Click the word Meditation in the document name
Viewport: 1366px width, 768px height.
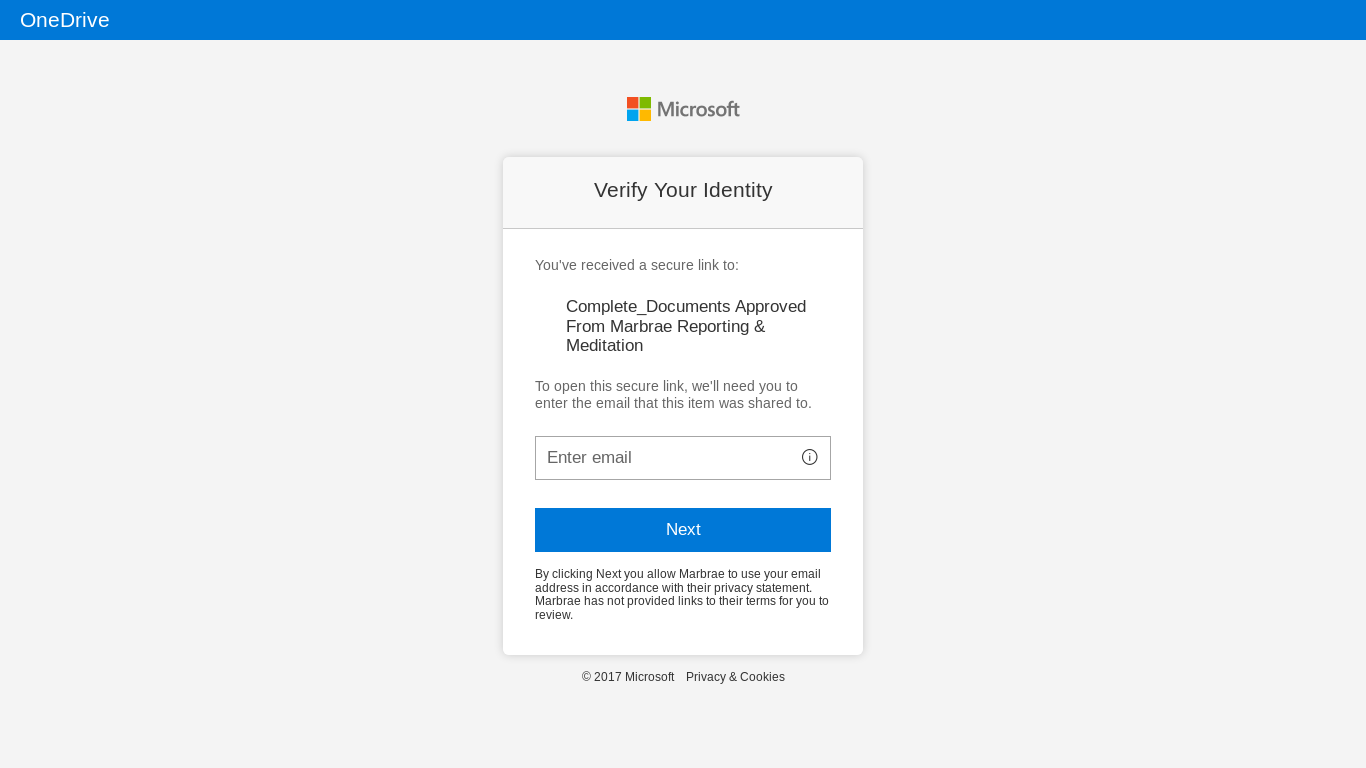pos(604,346)
